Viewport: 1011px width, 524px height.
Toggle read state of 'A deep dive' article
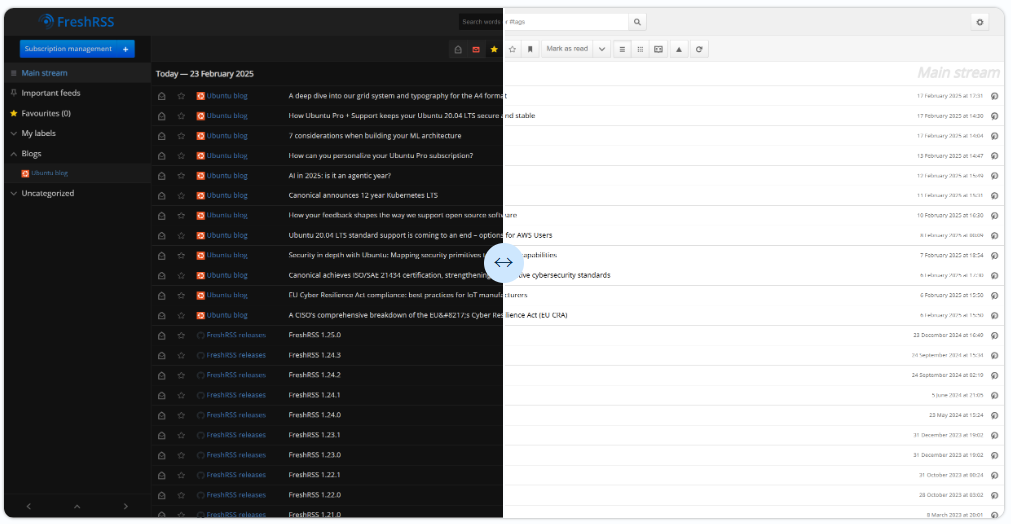[162, 96]
